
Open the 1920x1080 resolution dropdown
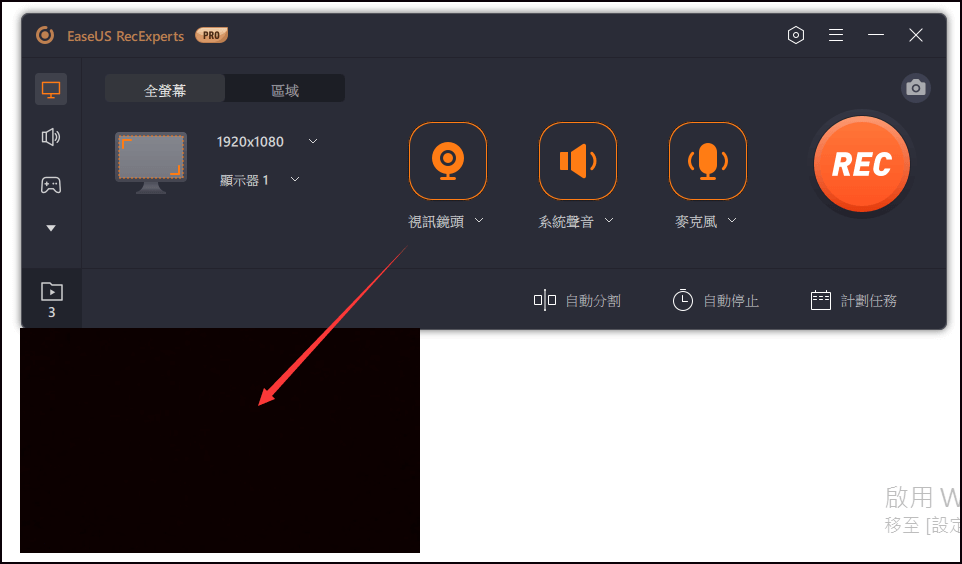click(x=267, y=142)
